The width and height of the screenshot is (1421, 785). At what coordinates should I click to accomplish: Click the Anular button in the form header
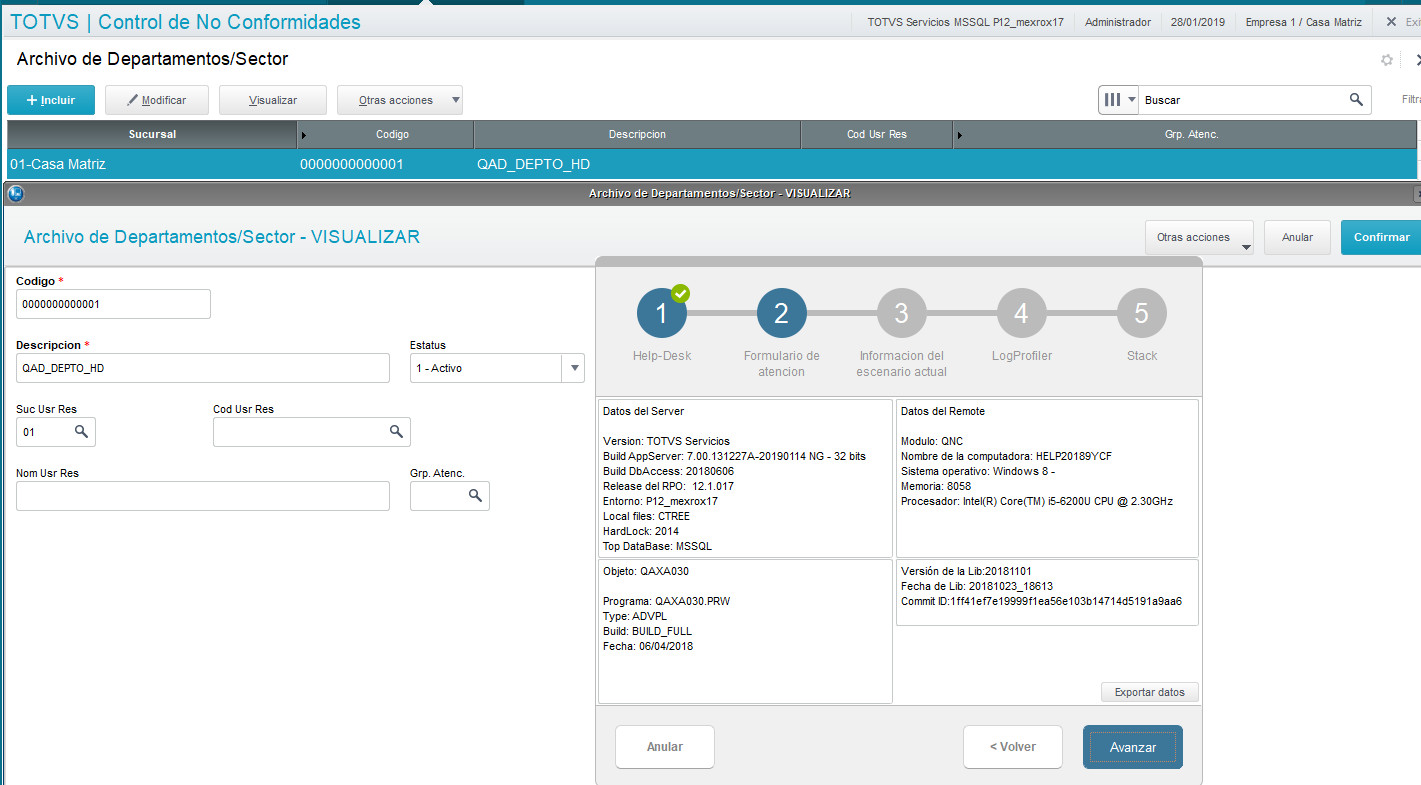1297,238
